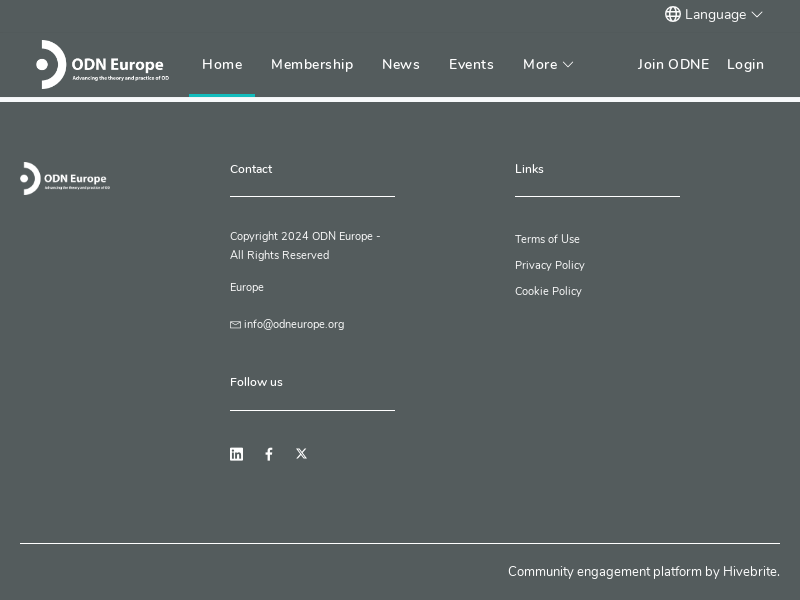Open the Cookie Policy link
800x600 pixels.
(x=548, y=291)
